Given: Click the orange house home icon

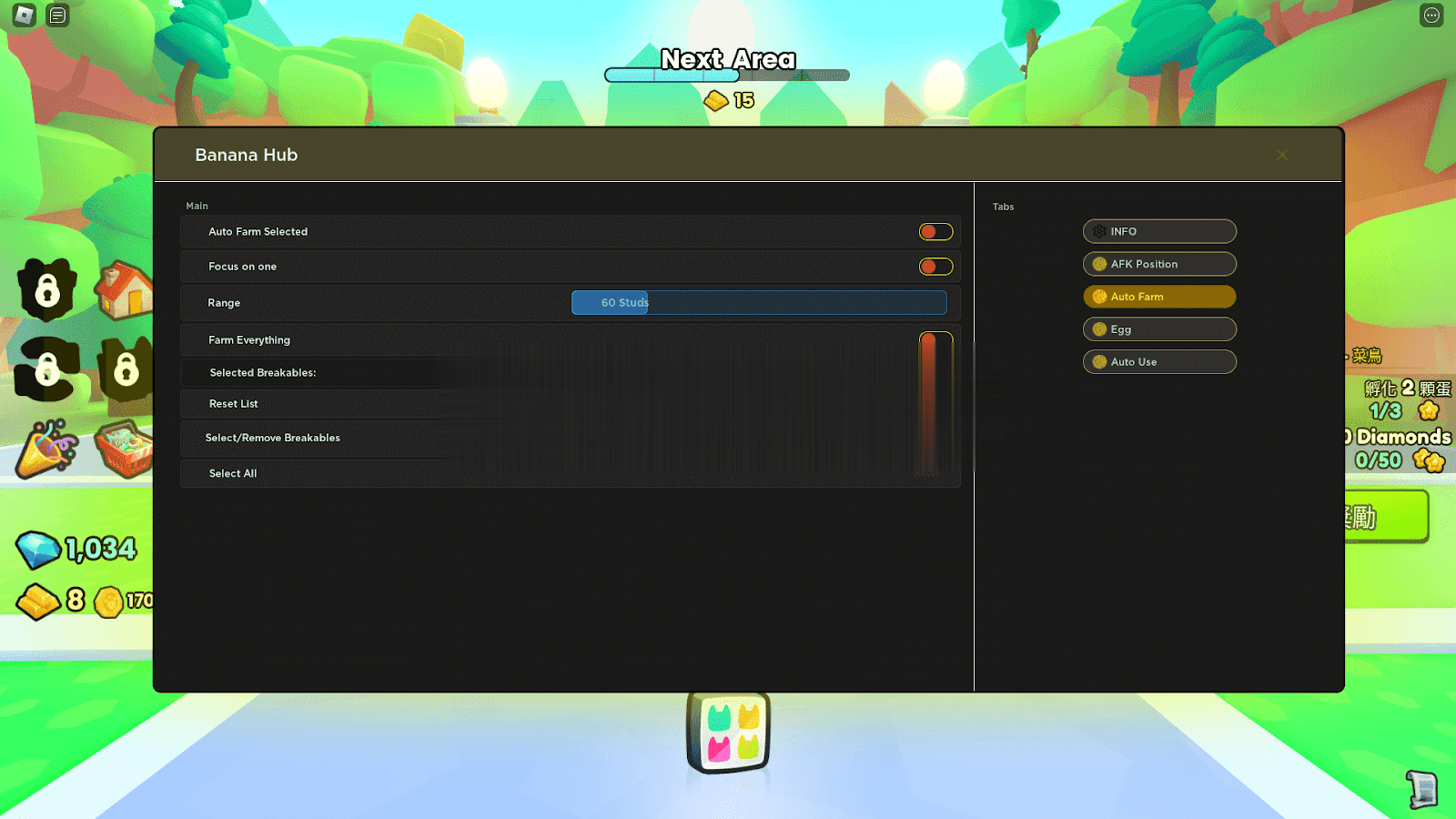Looking at the screenshot, I should [125, 290].
